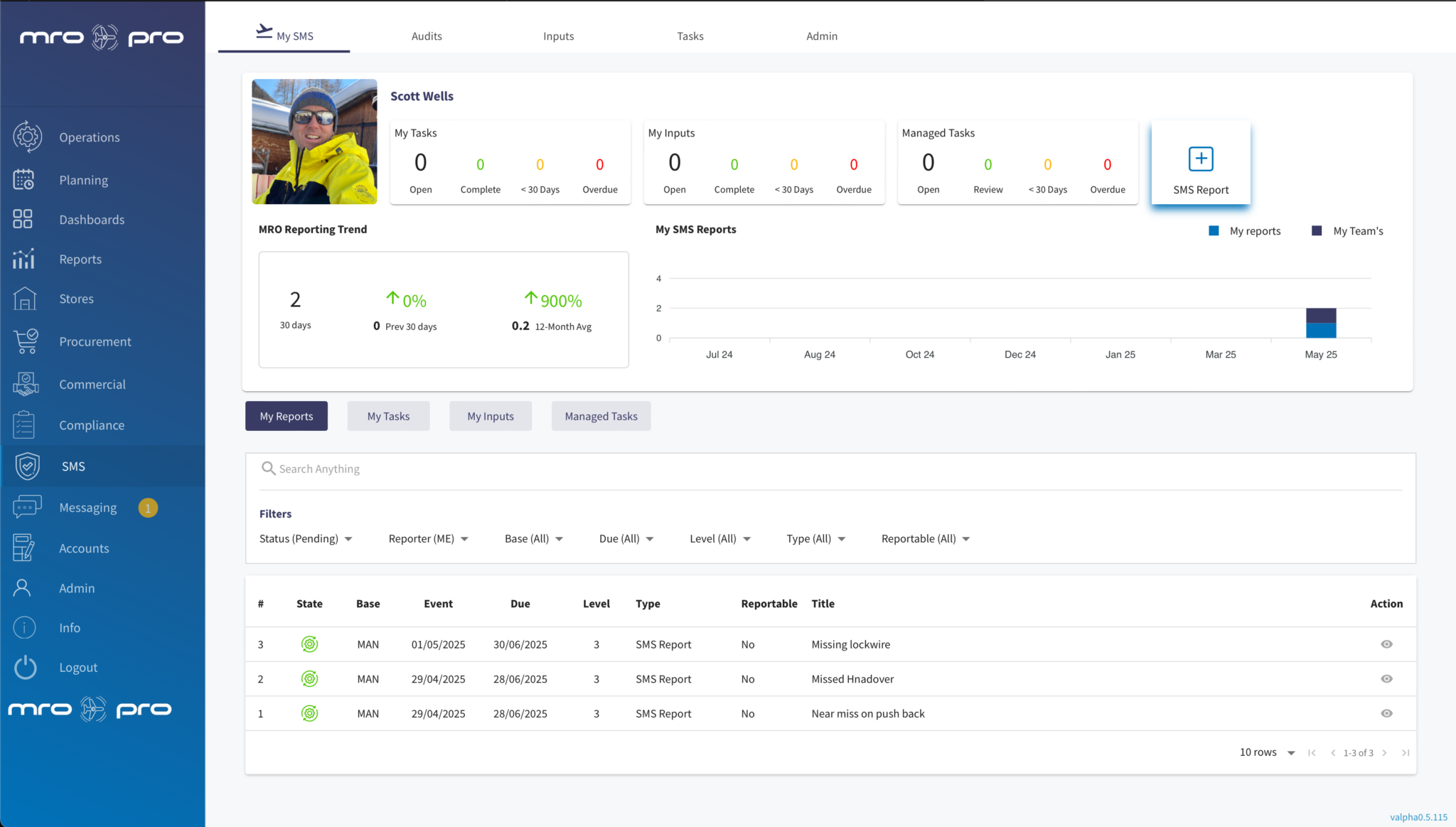Select the Dashboards grid icon
The image size is (1456, 827).
coord(21,219)
